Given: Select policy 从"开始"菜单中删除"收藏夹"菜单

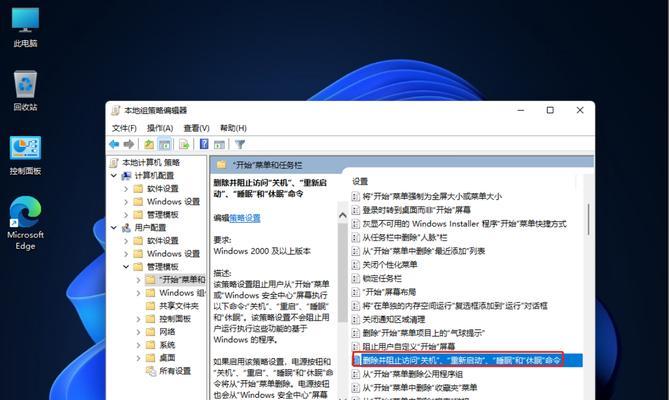Looking at the screenshot, I should coord(419,388).
